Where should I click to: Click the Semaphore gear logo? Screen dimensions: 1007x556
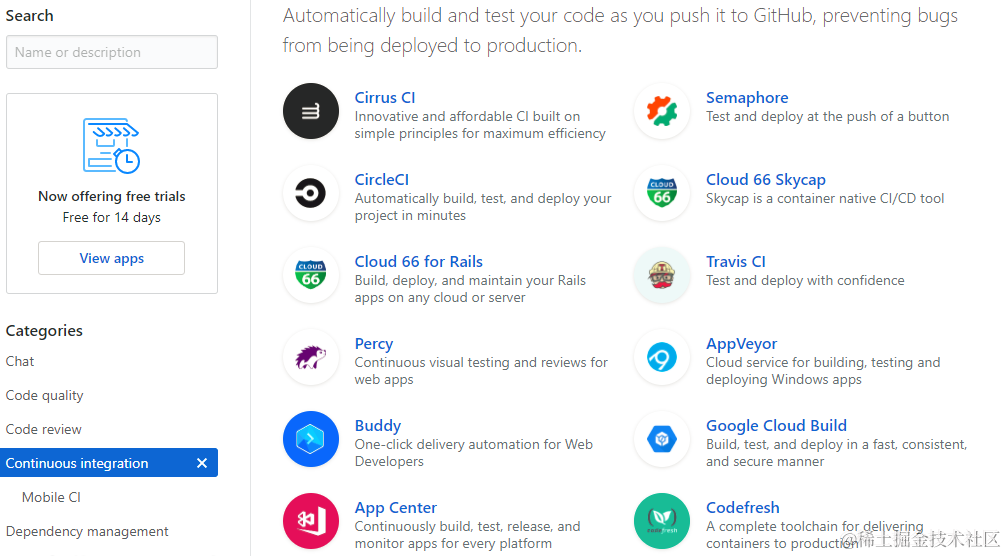click(662, 111)
